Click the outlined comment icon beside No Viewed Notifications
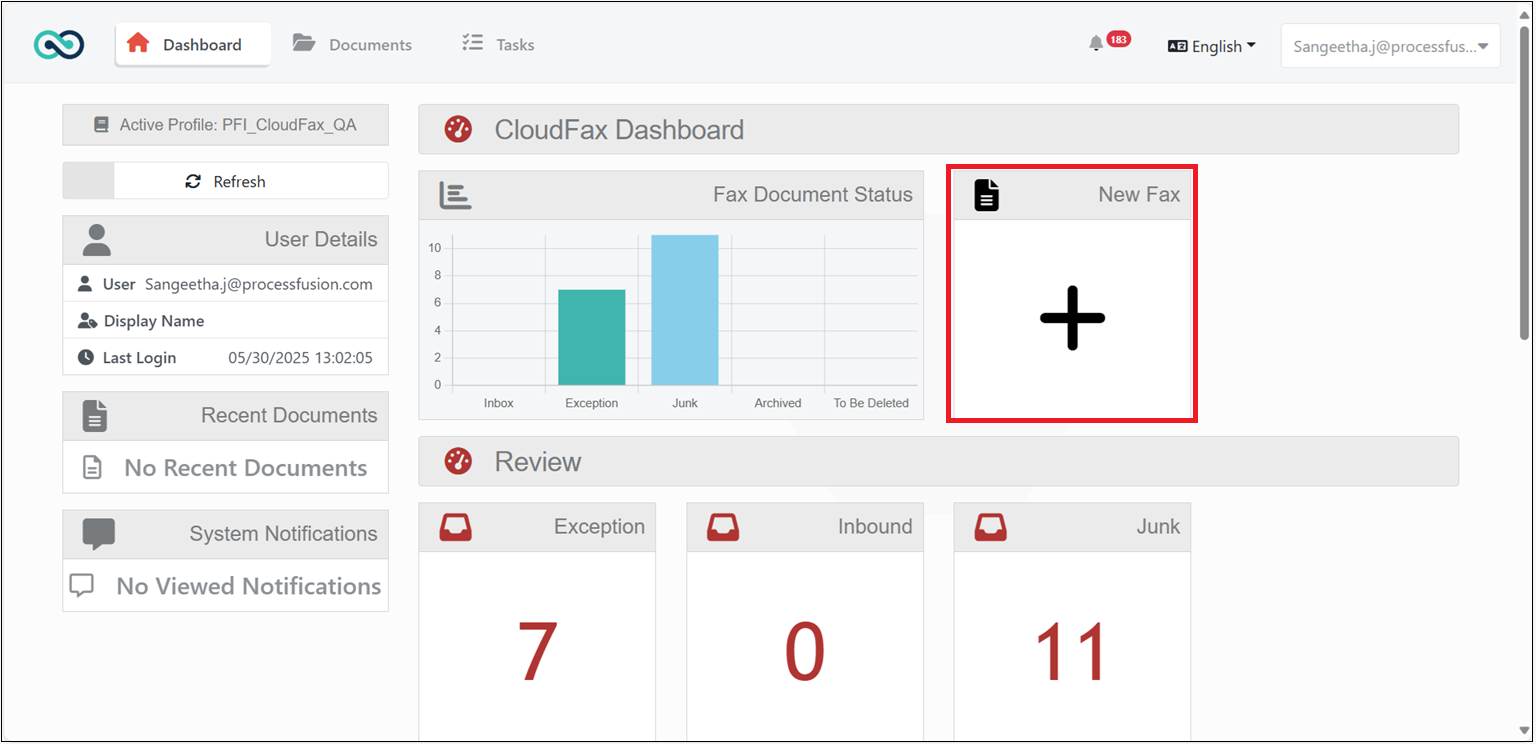Screen dimensions: 1536x744 pos(82,585)
